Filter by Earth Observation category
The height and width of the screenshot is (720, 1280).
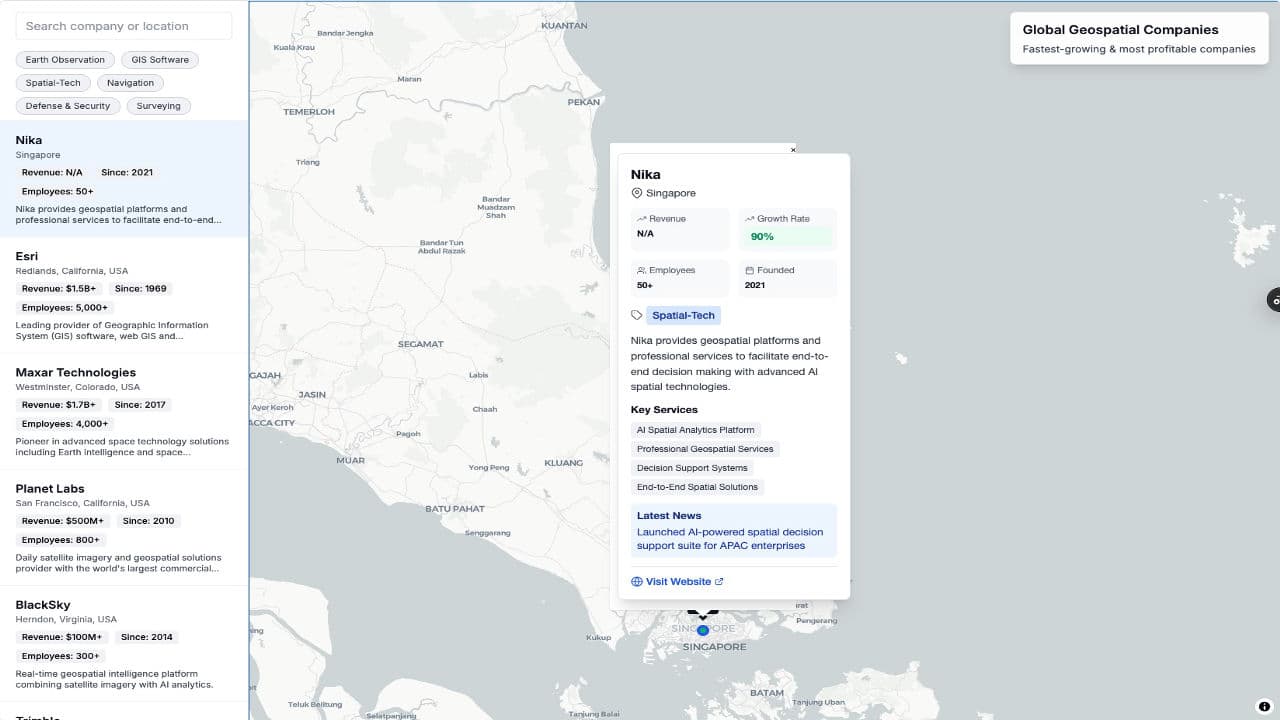coord(65,60)
